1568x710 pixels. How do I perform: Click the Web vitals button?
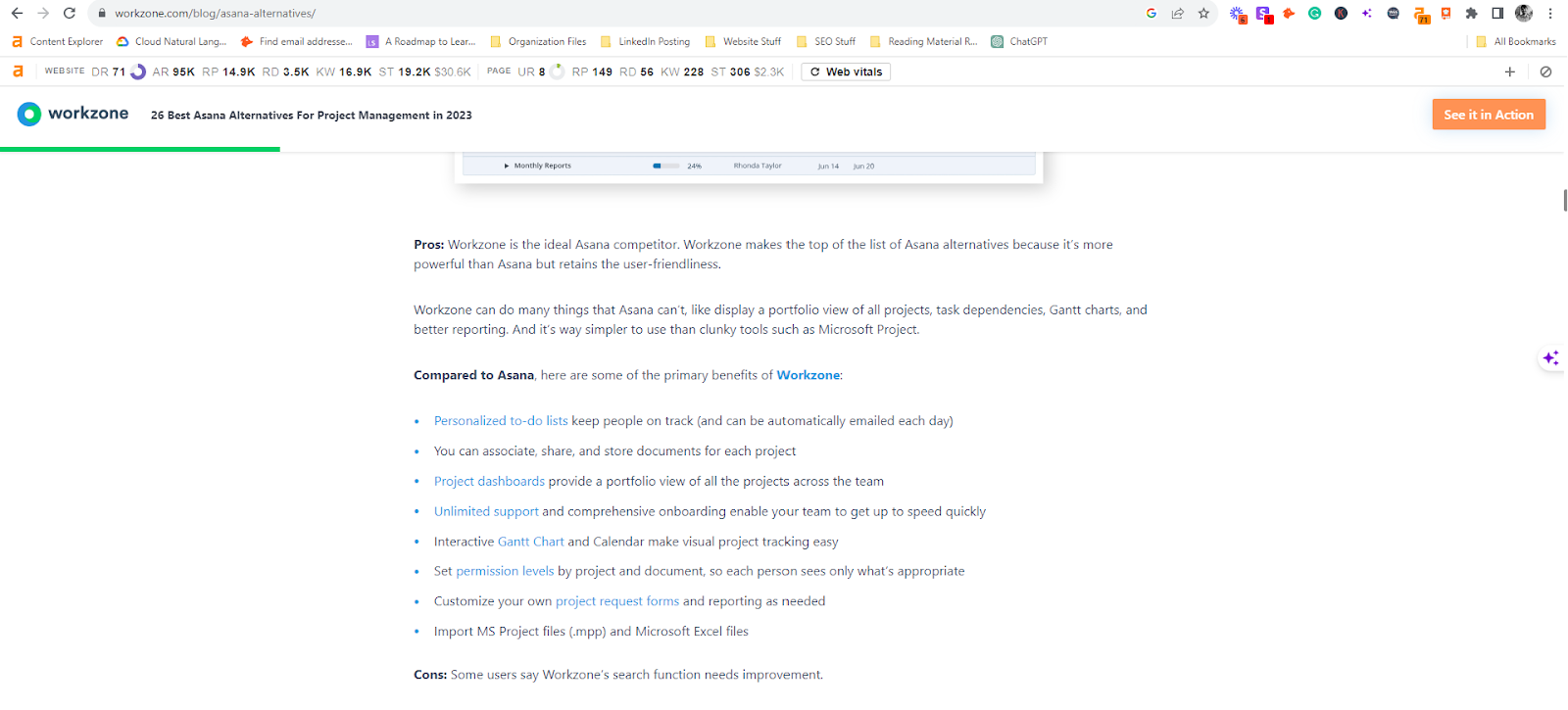846,71
